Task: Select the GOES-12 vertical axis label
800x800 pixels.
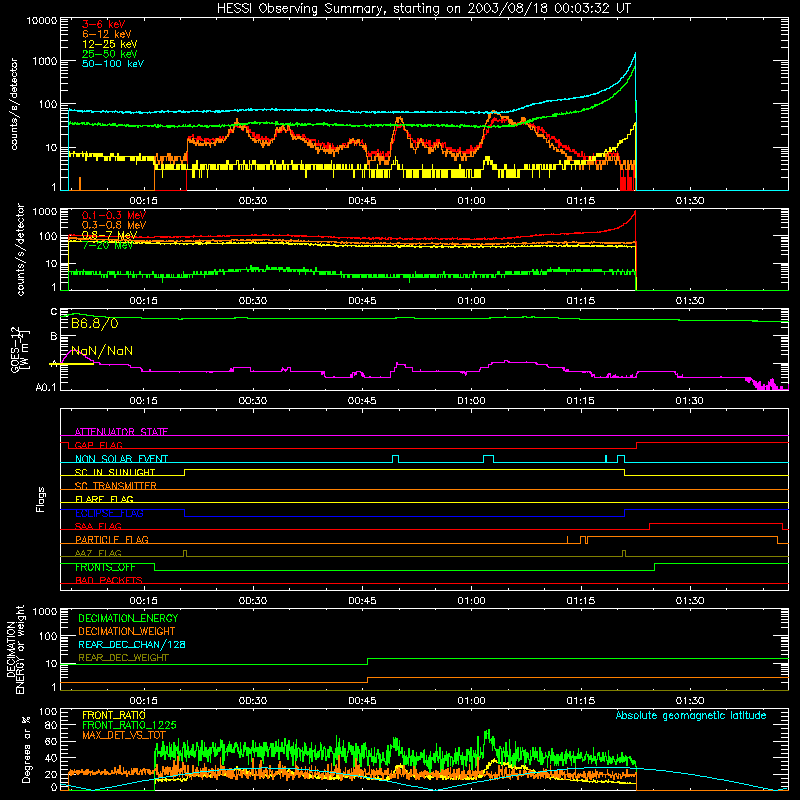Action: pyautogui.click(x=20, y=349)
